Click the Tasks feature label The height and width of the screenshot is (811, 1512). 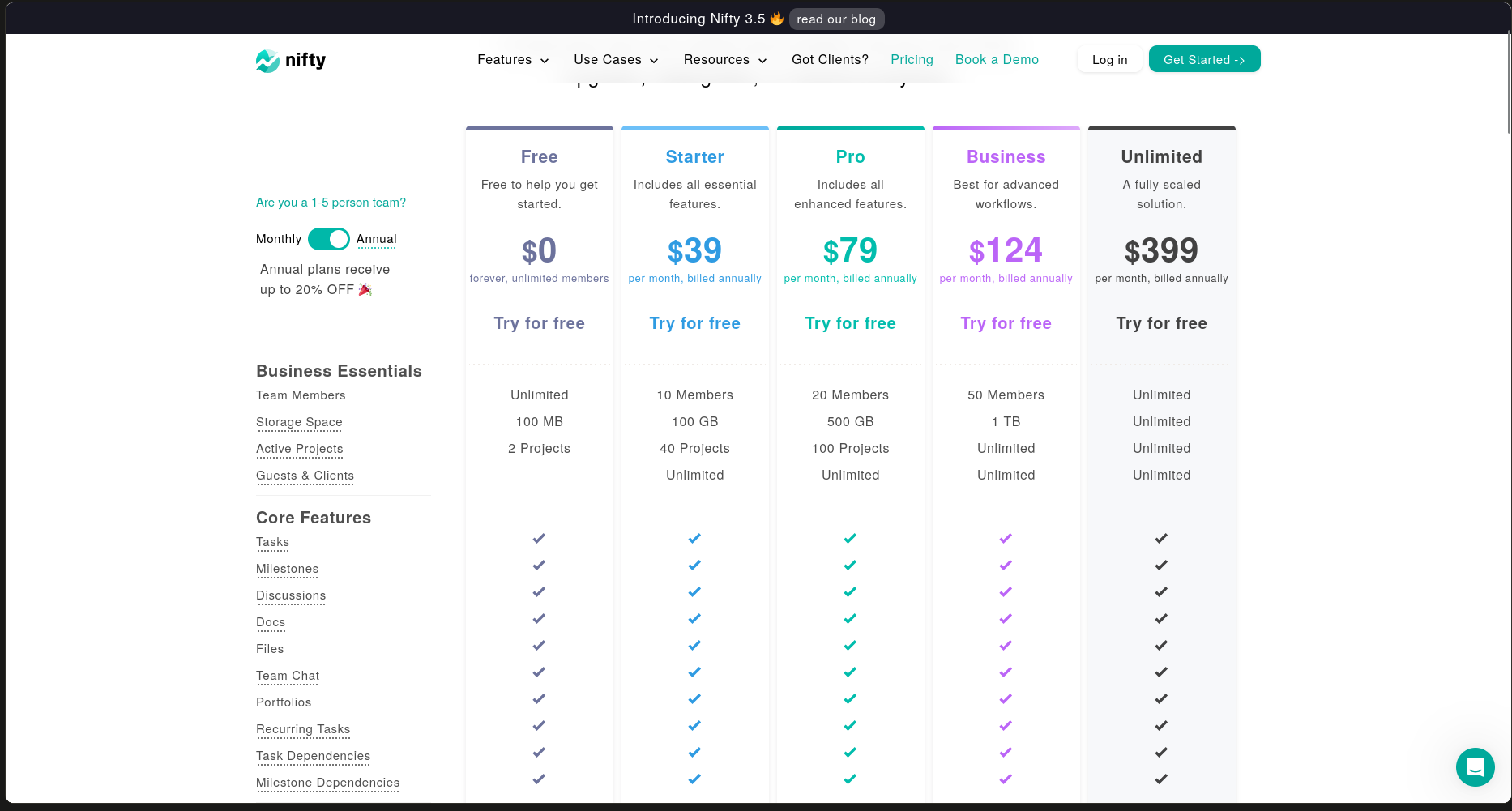coord(272,542)
